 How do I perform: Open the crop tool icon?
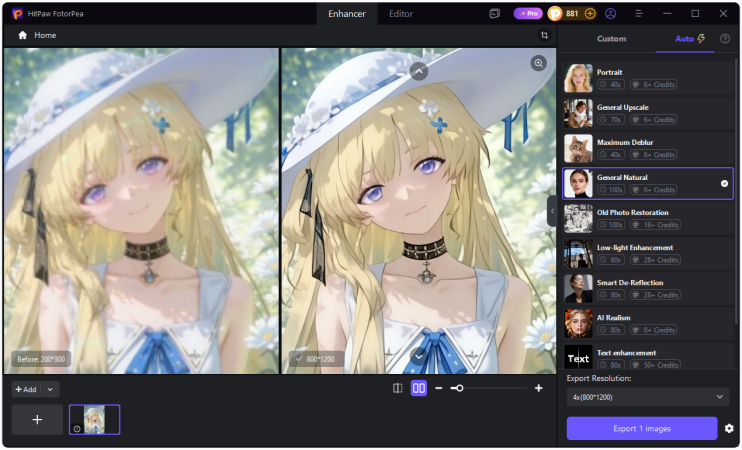tap(544, 35)
